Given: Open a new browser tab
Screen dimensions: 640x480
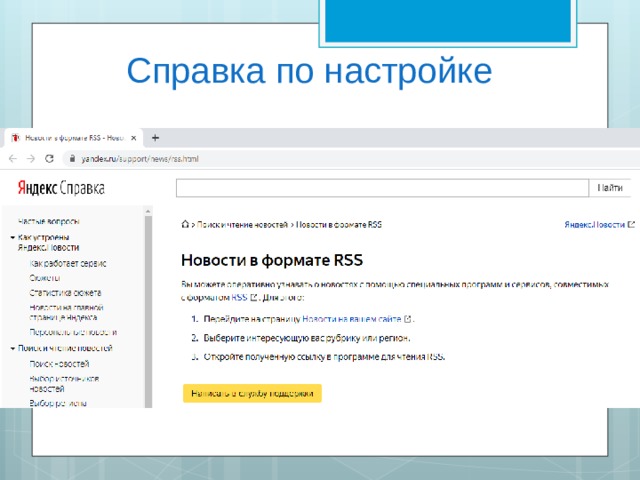Looking at the screenshot, I should tap(155, 138).
